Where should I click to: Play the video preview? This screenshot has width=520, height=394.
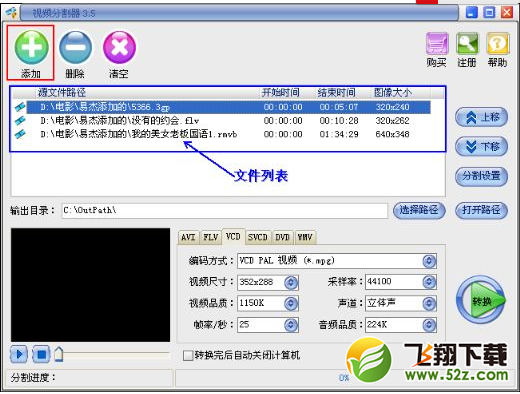click(x=19, y=354)
